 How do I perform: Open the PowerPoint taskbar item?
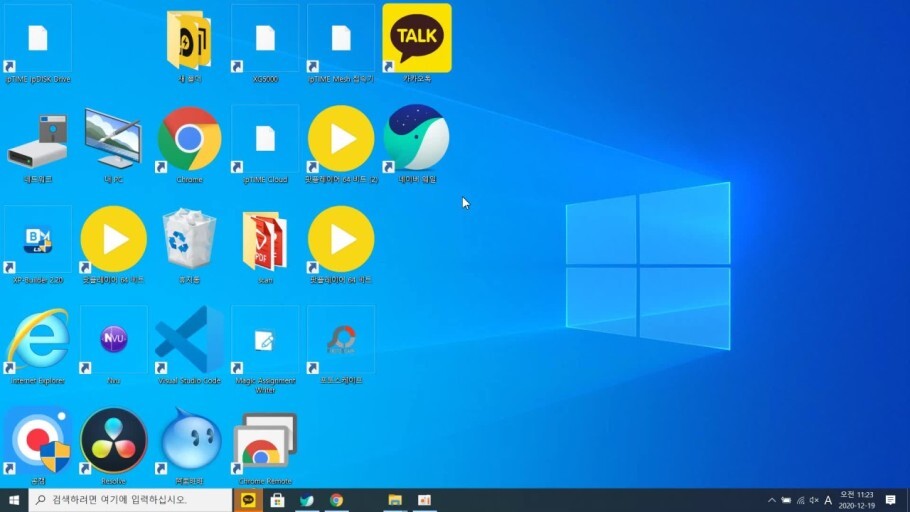pos(424,500)
